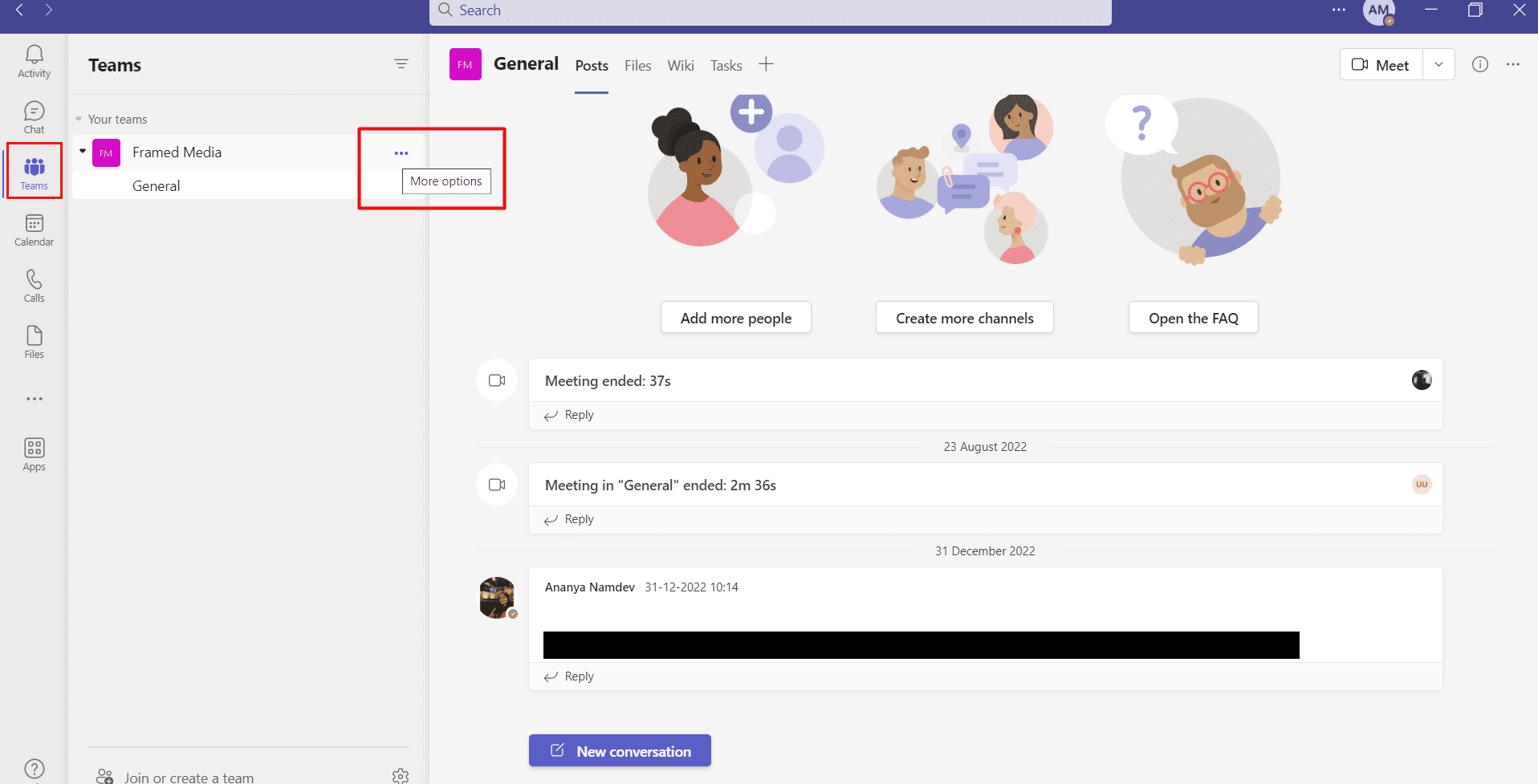
Task: Open the Apps store
Action: 34,454
